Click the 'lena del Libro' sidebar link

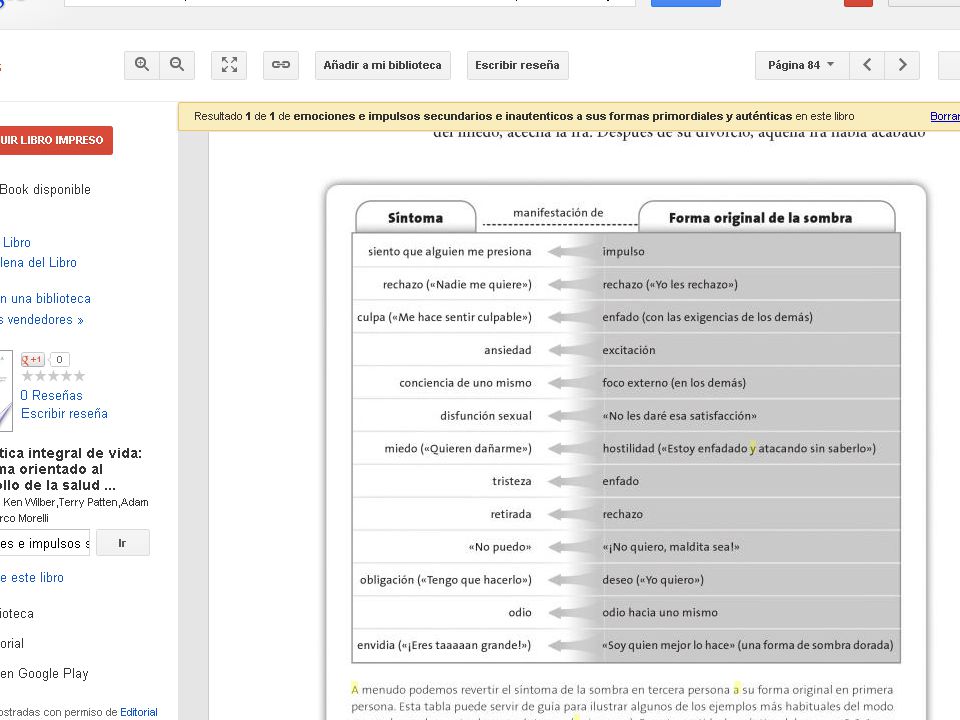click(x=38, y=263)
